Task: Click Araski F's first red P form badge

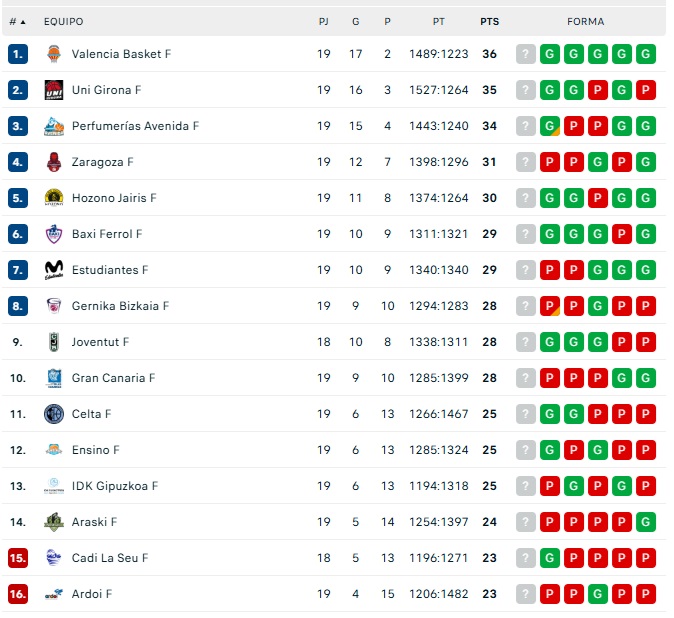Action: point(550,522)
